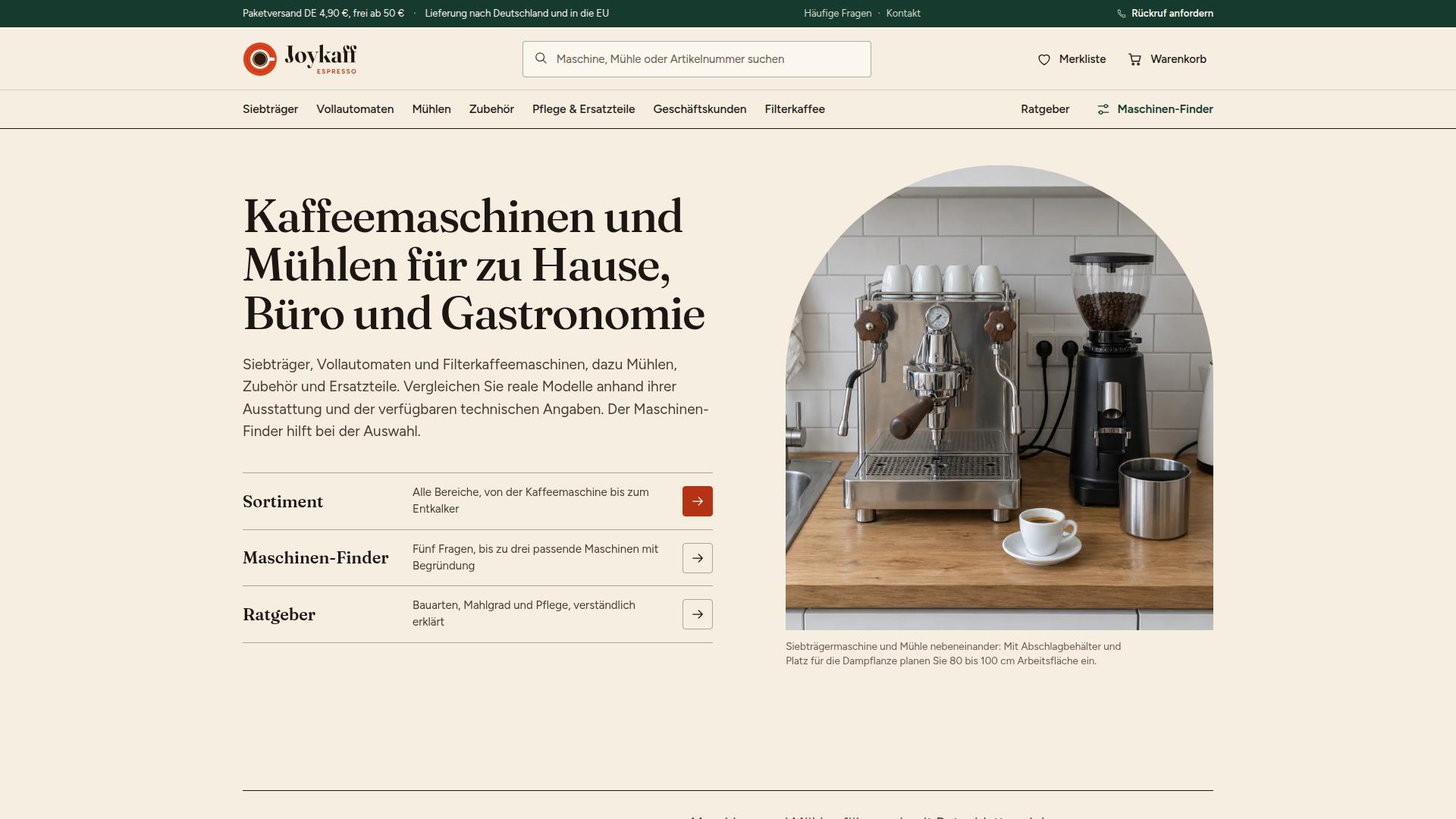
Task: Open the Kontakt link
Action: coord(903,14)
